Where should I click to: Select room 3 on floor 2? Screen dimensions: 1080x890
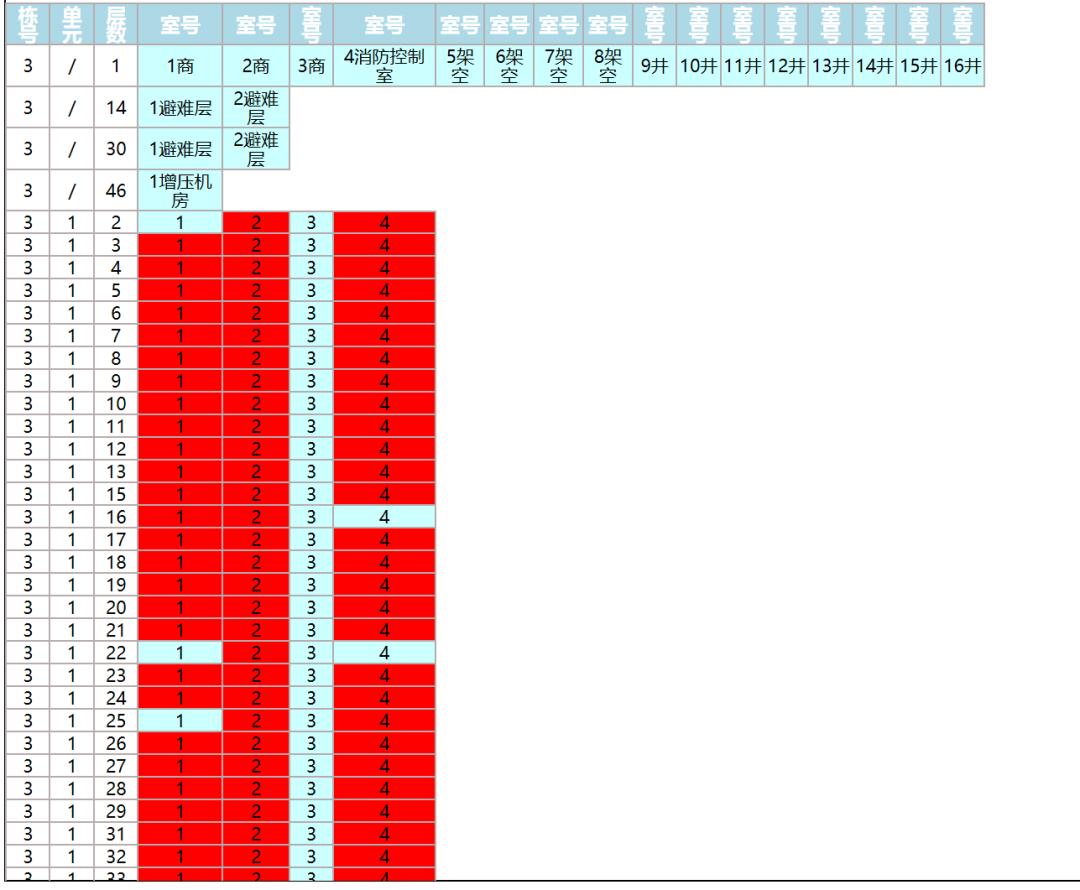pos(311,222)
